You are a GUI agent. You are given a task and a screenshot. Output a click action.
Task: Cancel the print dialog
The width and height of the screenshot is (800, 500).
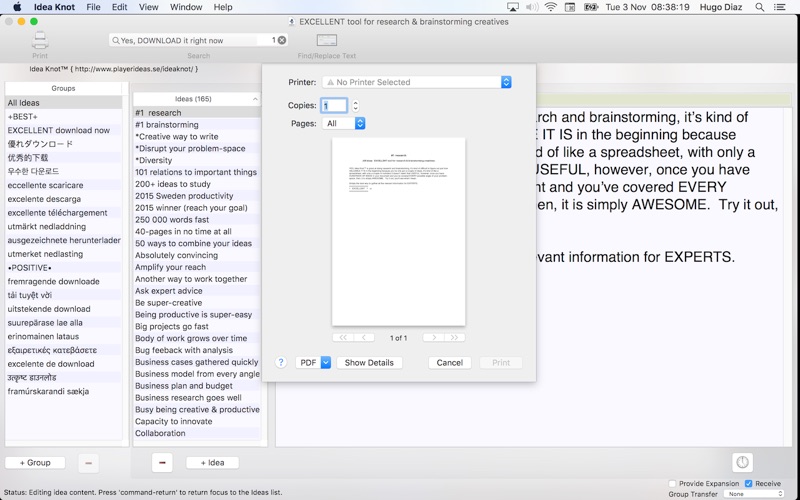[449, 362]
